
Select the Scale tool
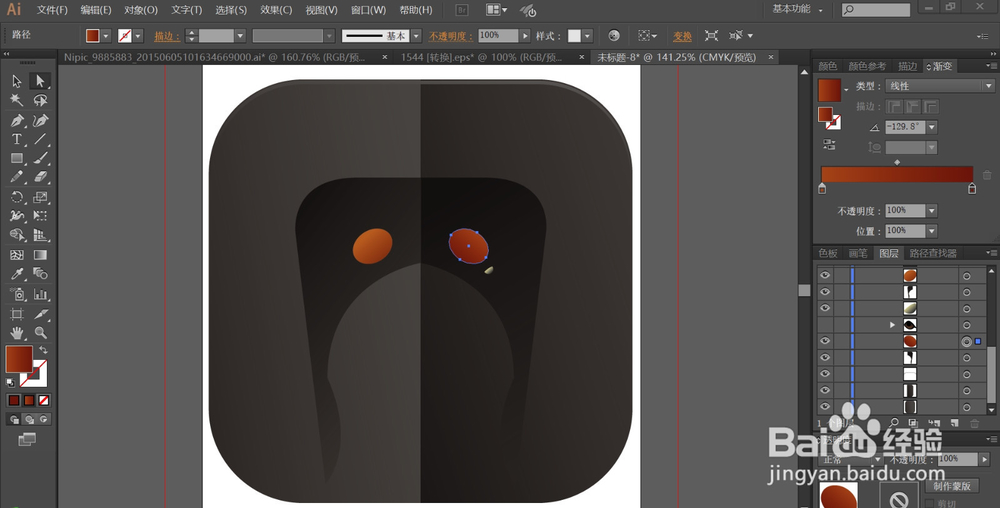[x=40, y=197]
